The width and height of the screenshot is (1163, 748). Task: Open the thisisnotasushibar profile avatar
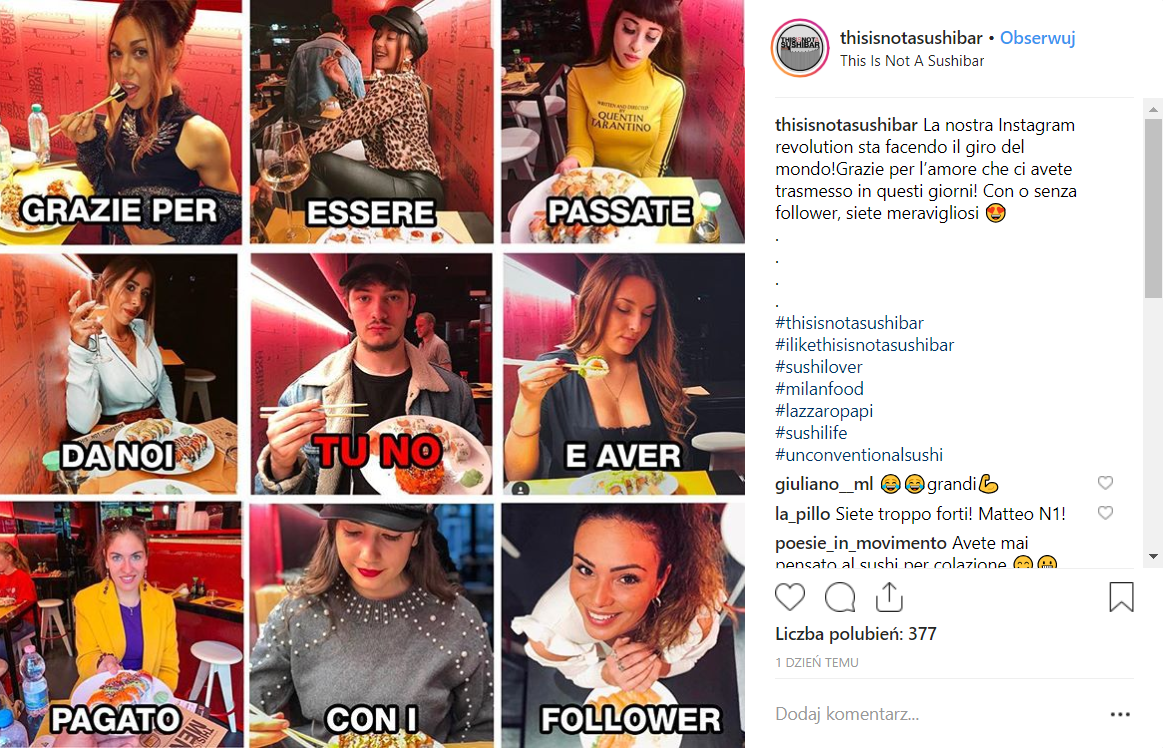click(800, 48)
